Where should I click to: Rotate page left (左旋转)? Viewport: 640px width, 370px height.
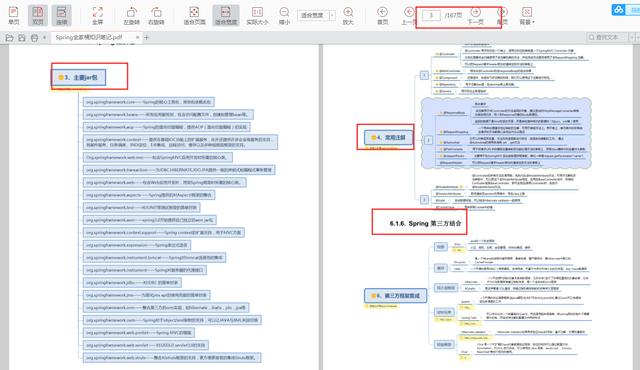click(x=131, y=16)
